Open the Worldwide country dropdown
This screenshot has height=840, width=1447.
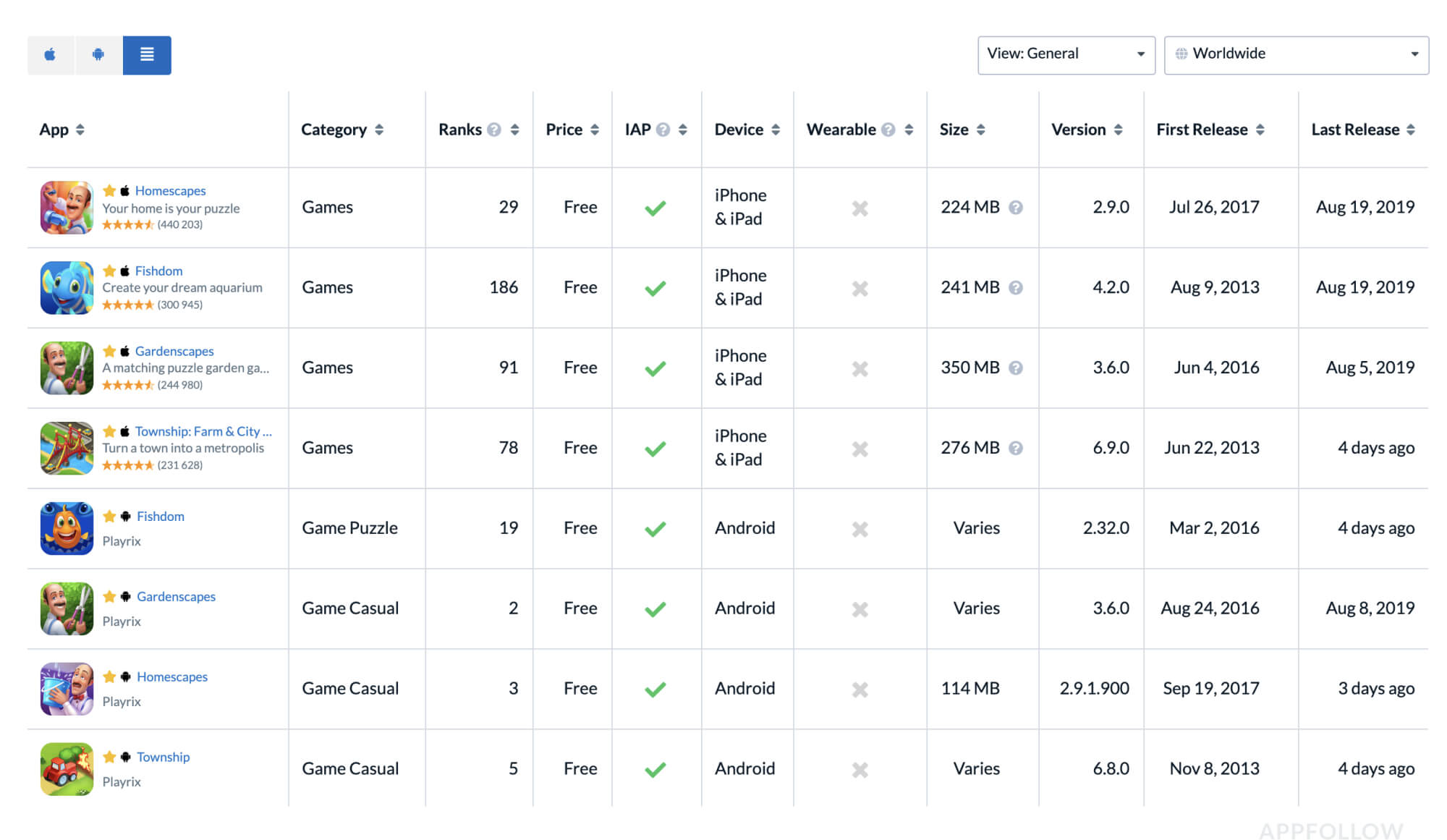(1297, 54)
